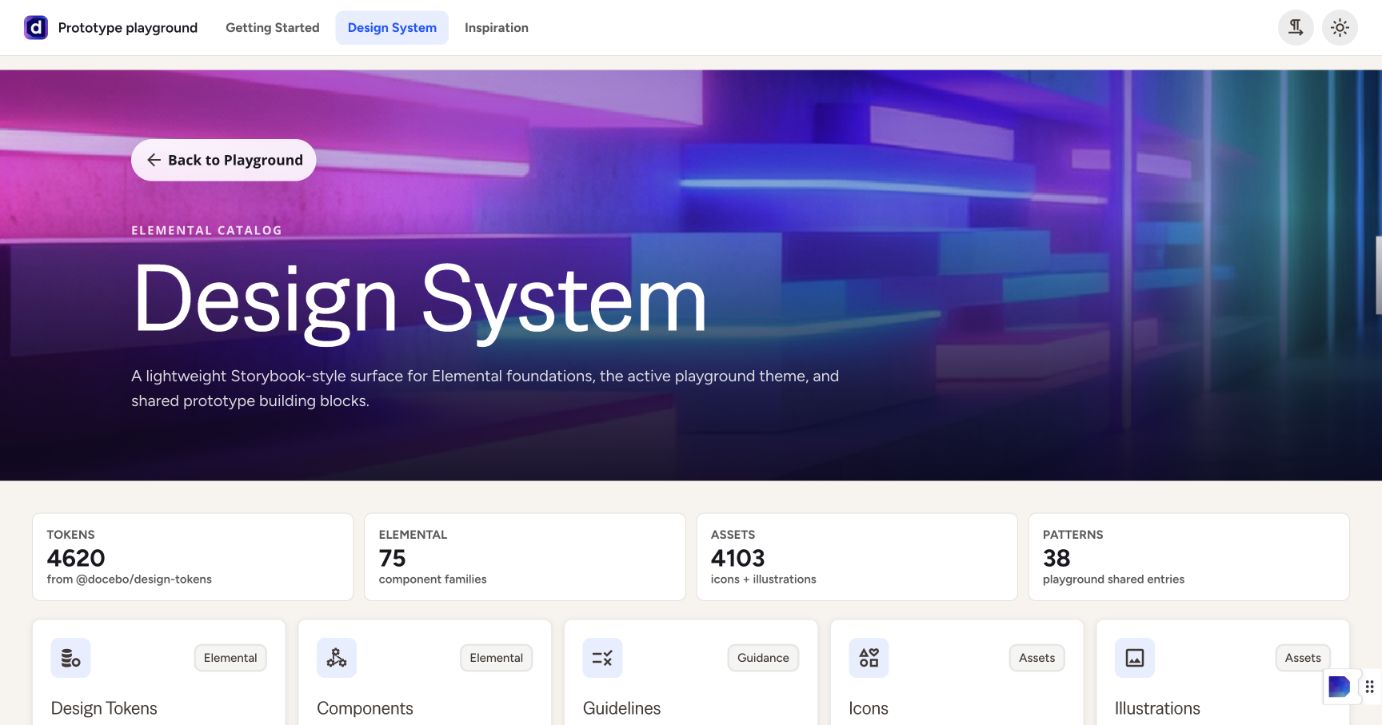Click the Prototype playground title
Image resolution: width=1382 pixels, height=725 pixels.
(128, 28)
